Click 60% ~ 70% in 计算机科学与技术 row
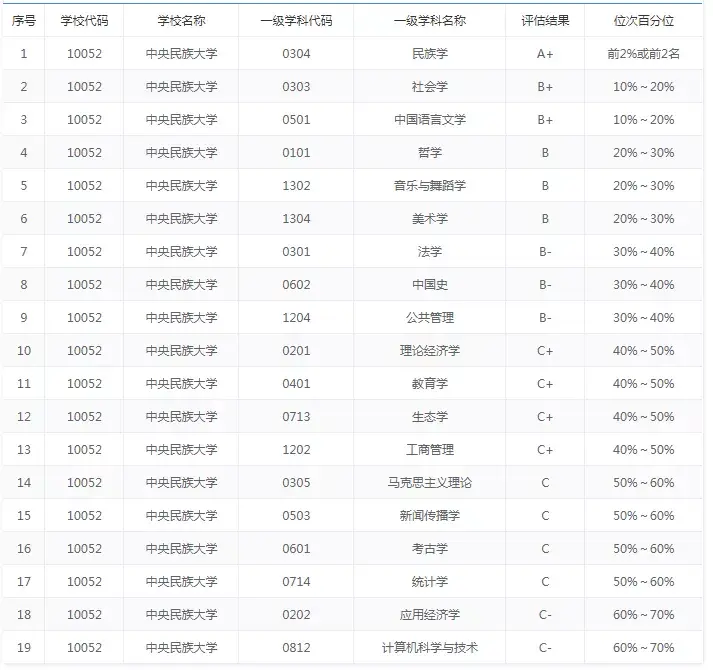 (644, 647)
